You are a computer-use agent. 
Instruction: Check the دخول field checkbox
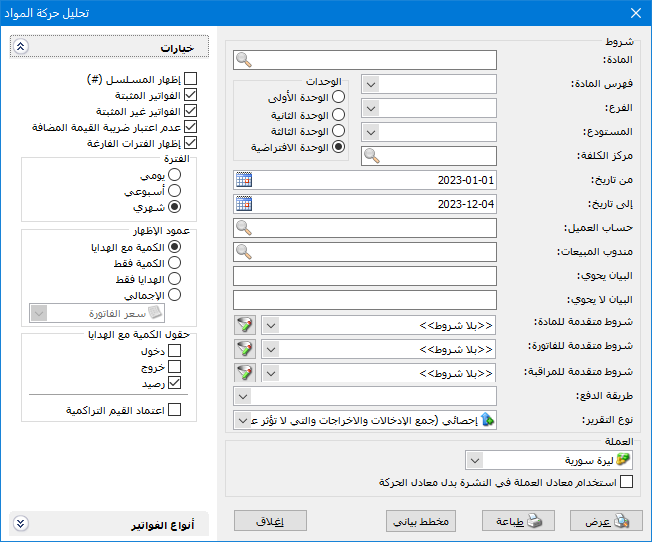(x=174, y=351)
